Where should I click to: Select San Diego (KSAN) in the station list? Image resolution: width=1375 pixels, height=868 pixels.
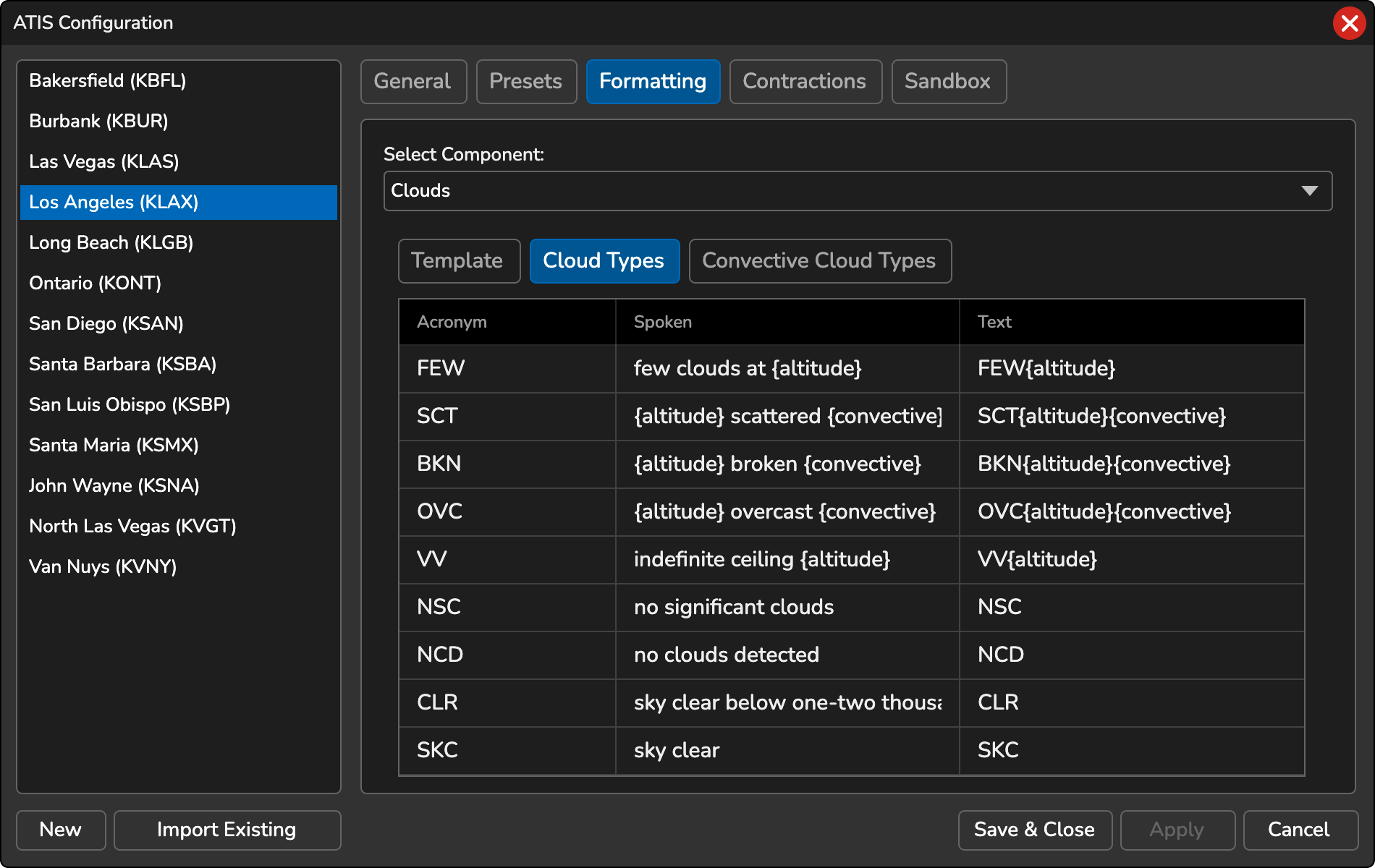coord(179,324)
